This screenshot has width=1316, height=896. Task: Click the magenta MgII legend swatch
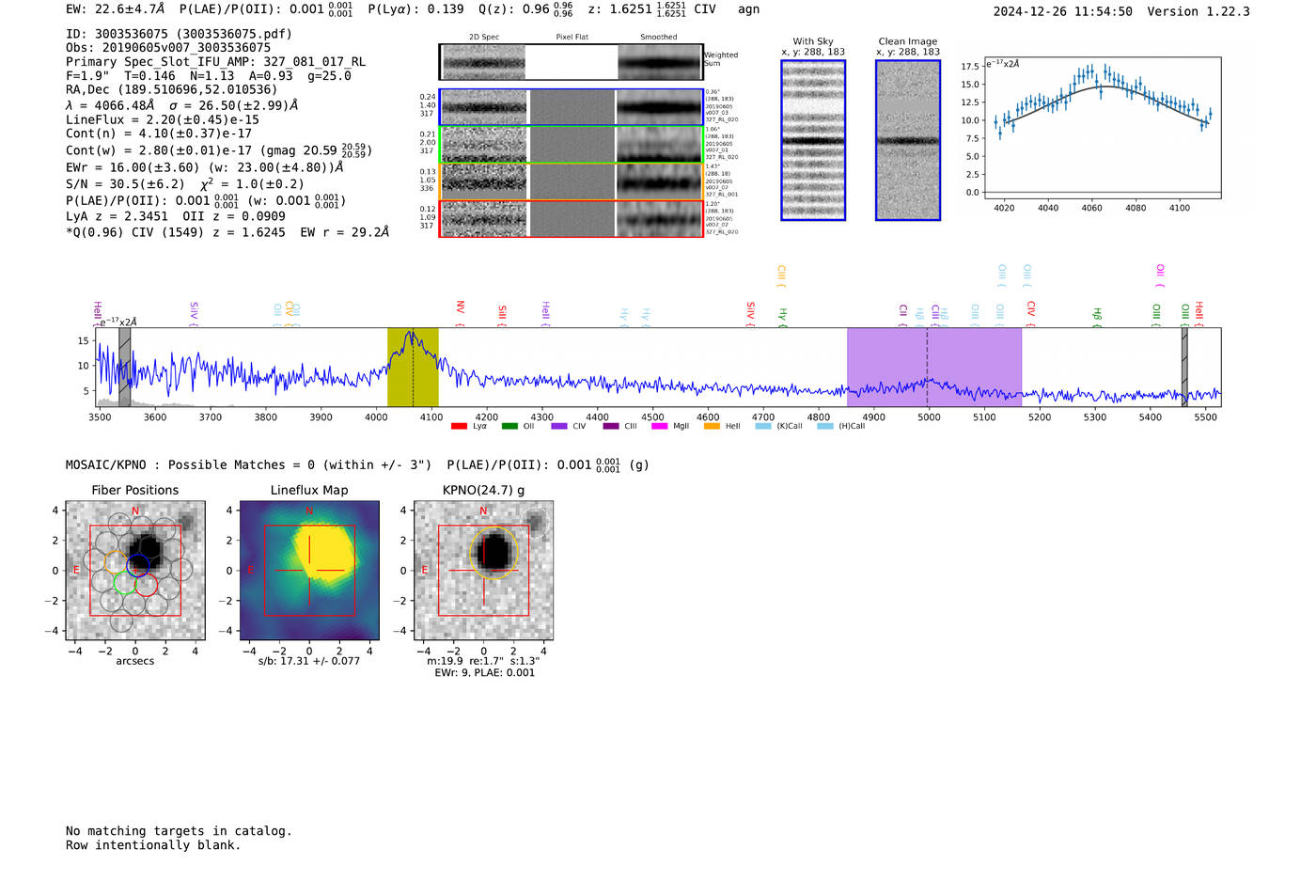click(x=659, y=426)
